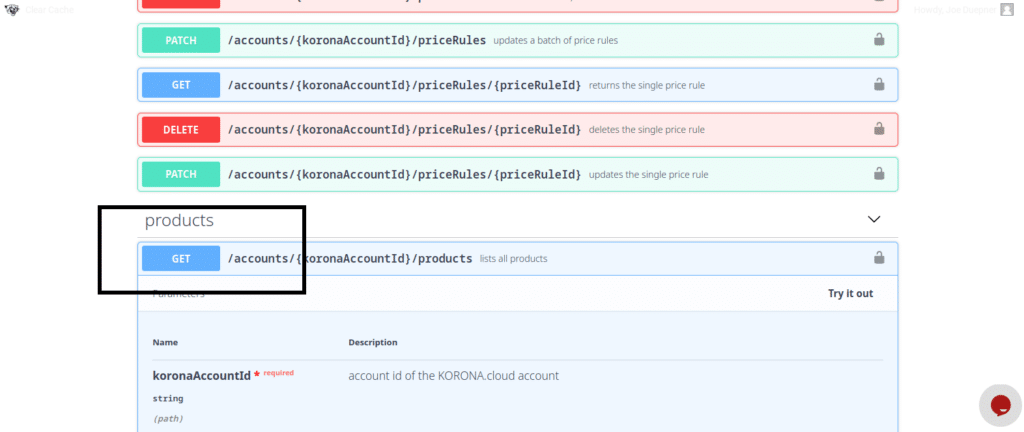Open the red chat bubble widget

pos(999,405)
